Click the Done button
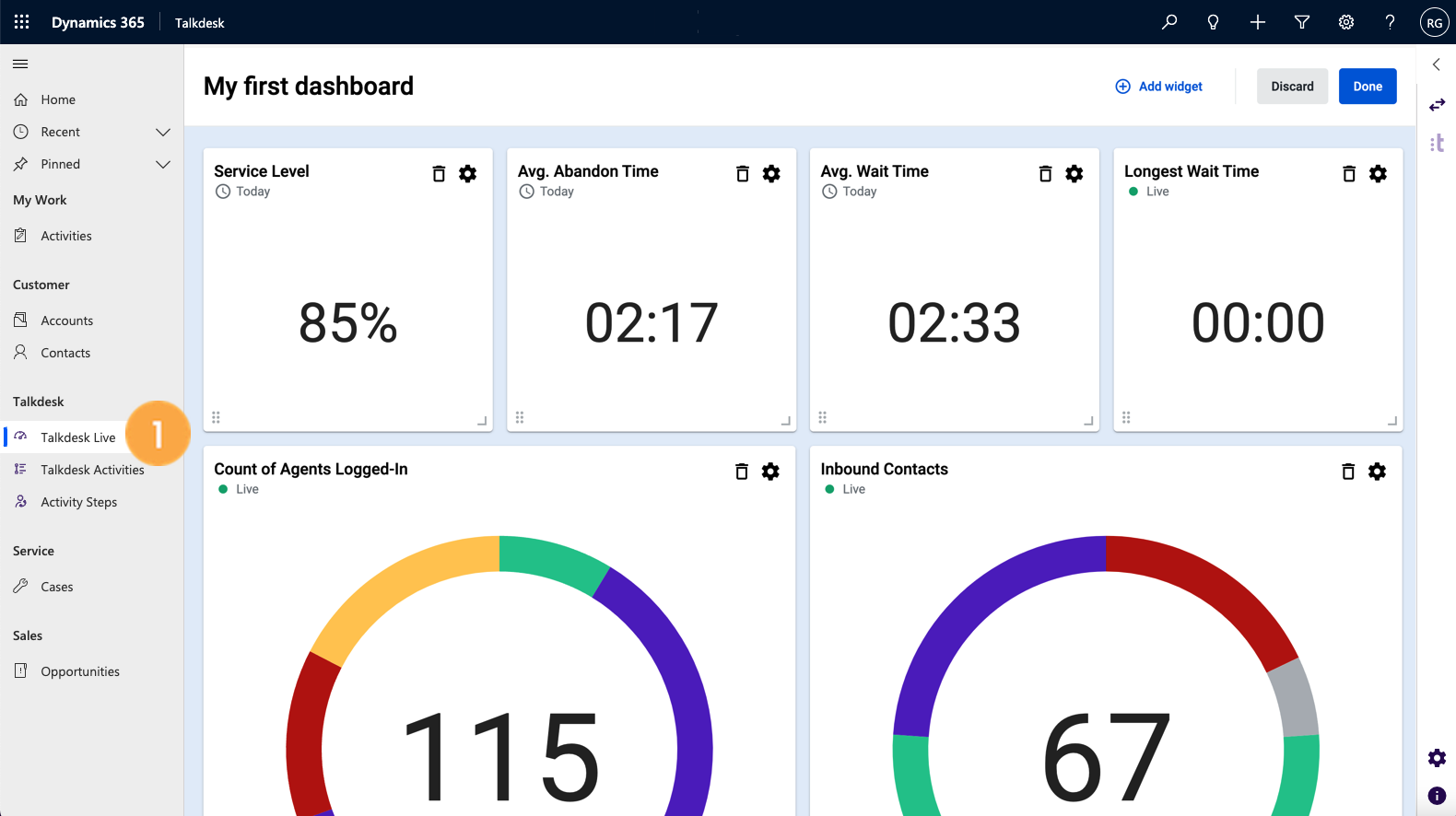Image resolution: width=1456 pixels, height=816 pixels. point(1368,87)
